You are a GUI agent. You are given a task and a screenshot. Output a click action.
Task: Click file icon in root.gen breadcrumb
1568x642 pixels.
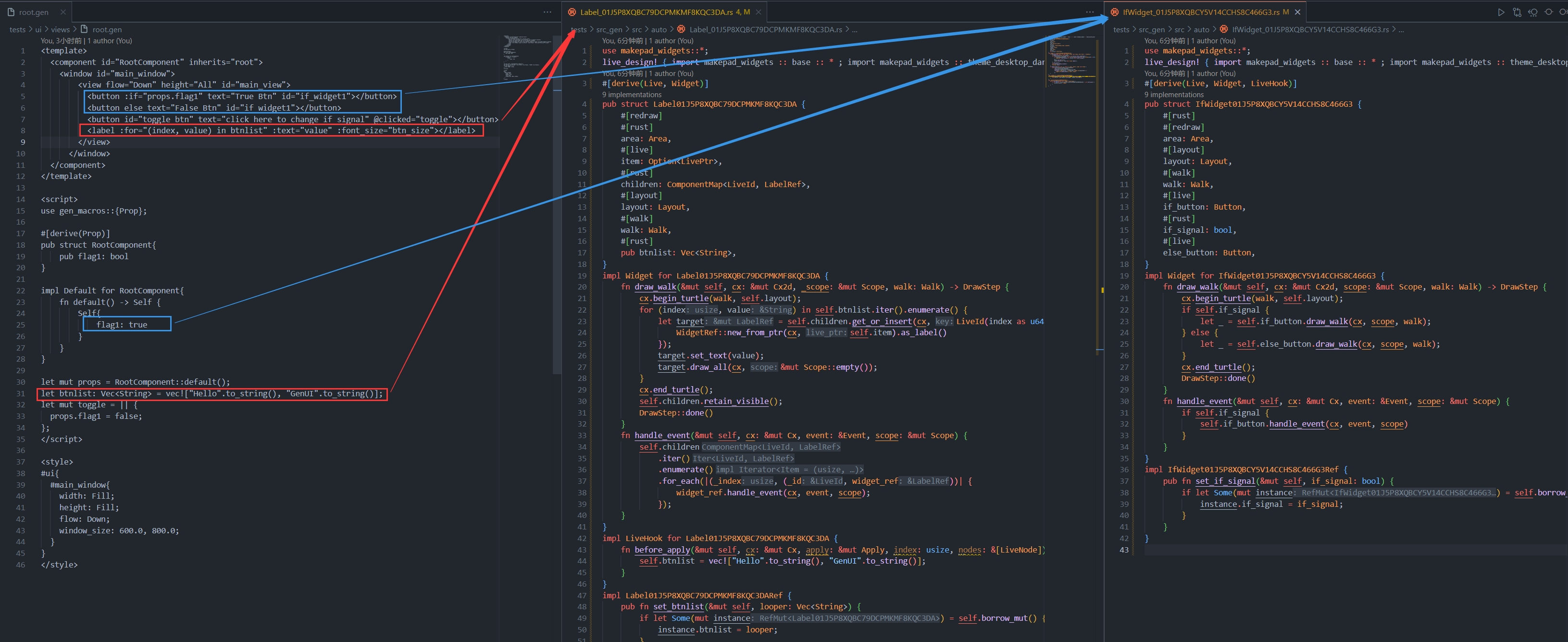coord(85,29)
